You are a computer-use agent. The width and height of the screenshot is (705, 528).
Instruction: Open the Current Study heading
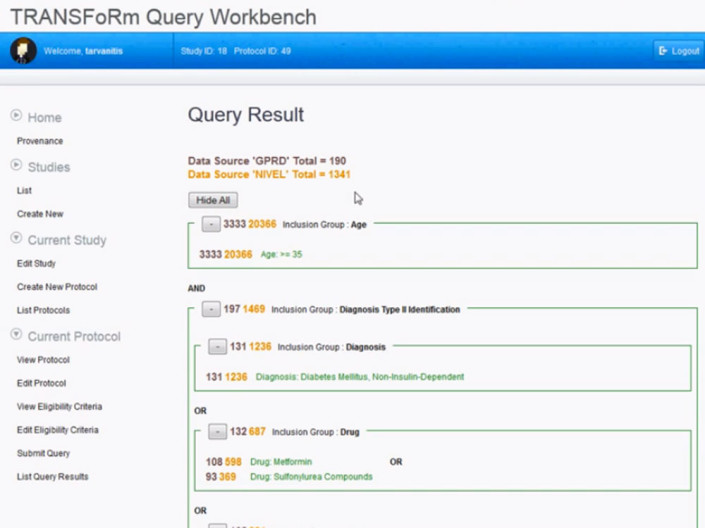coord(67,240)
